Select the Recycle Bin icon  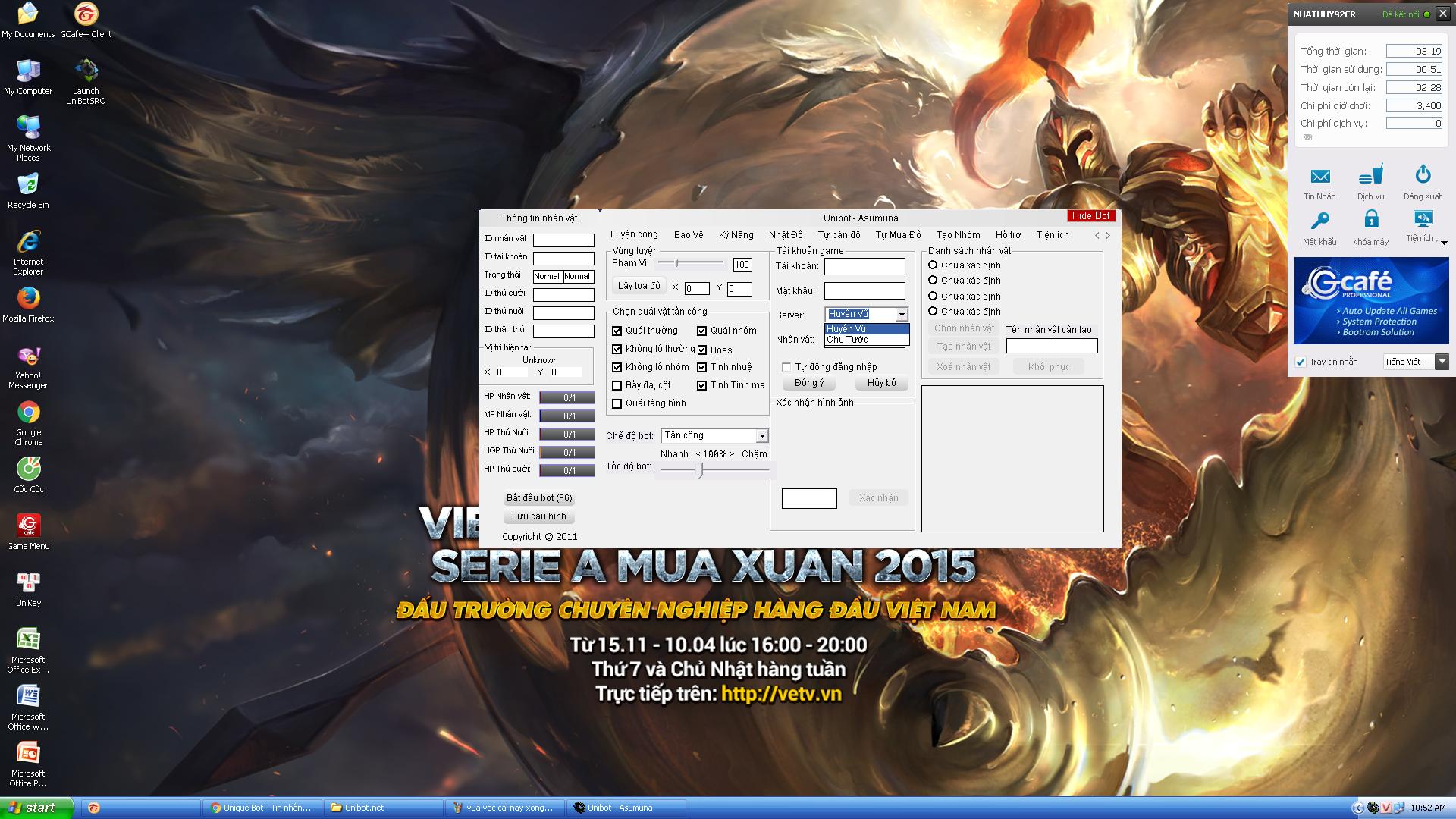coord(28,191)
